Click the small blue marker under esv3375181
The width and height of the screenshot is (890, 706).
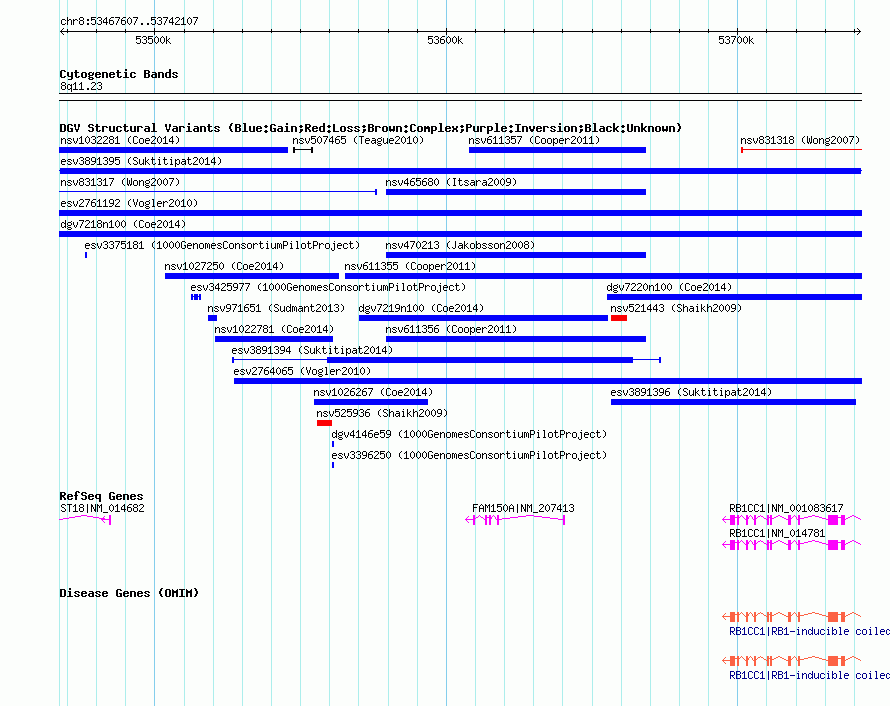pos(86,255)
